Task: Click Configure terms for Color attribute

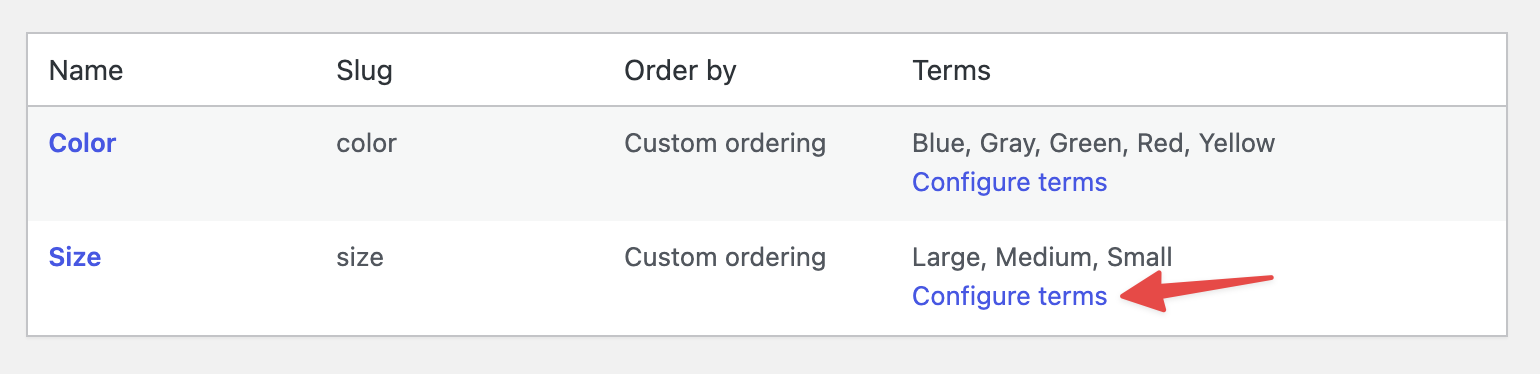Action: [1009, 182]
